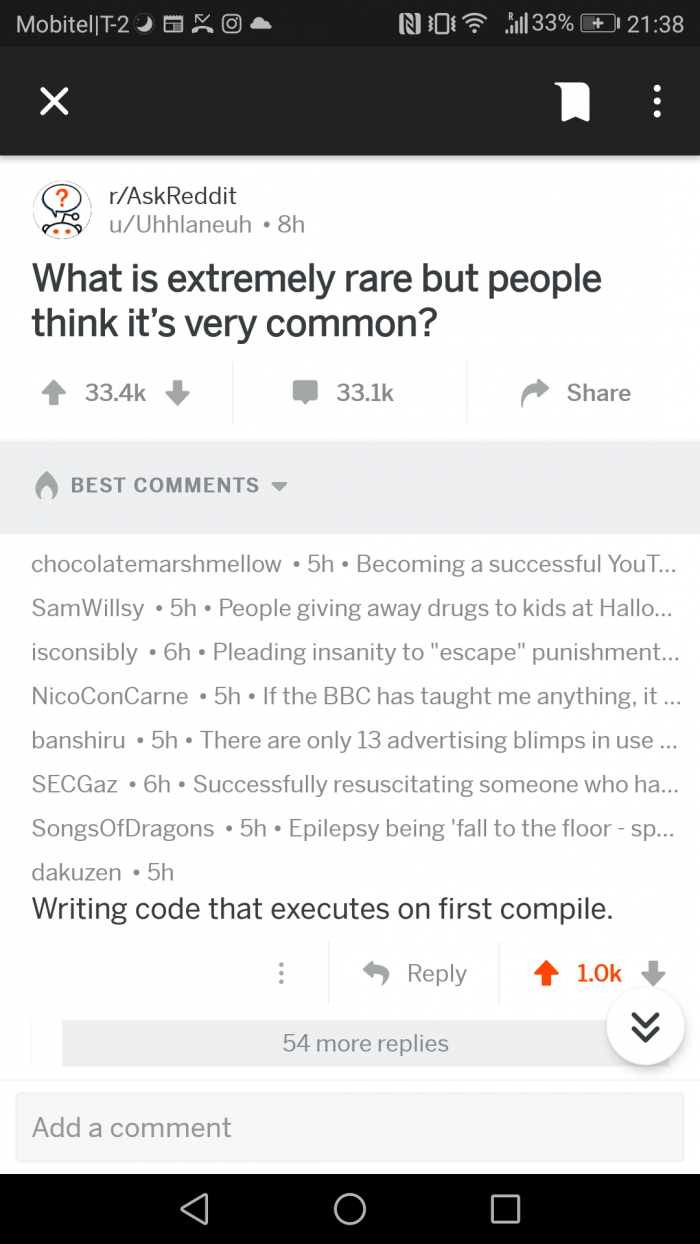Image resolution: width=700 pixels, height=1244 pixels.
Task: Tap the r/AskReddit subreddit avatar
Action: [x=62, y=210]
